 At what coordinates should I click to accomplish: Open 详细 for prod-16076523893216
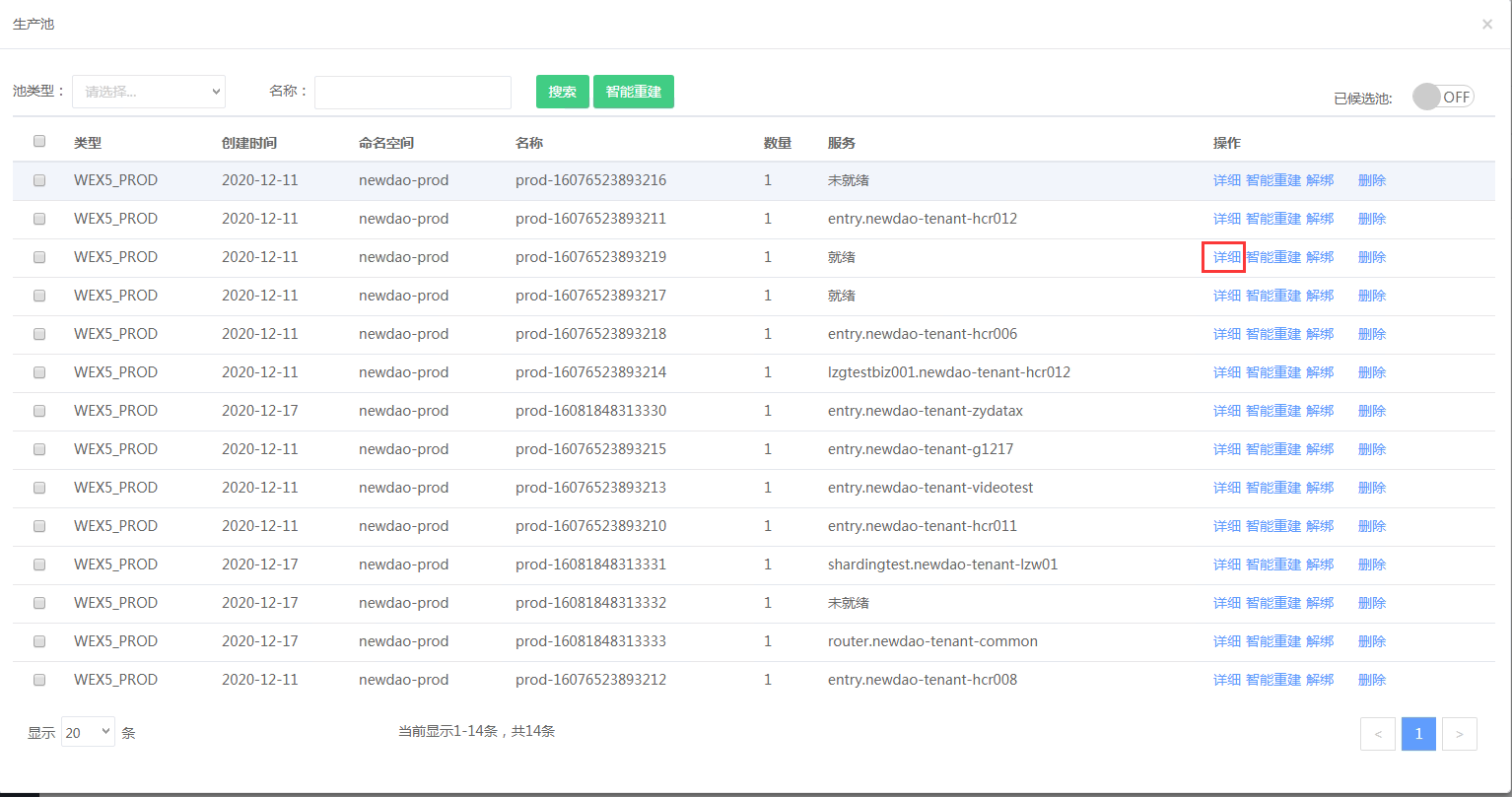1227,180
